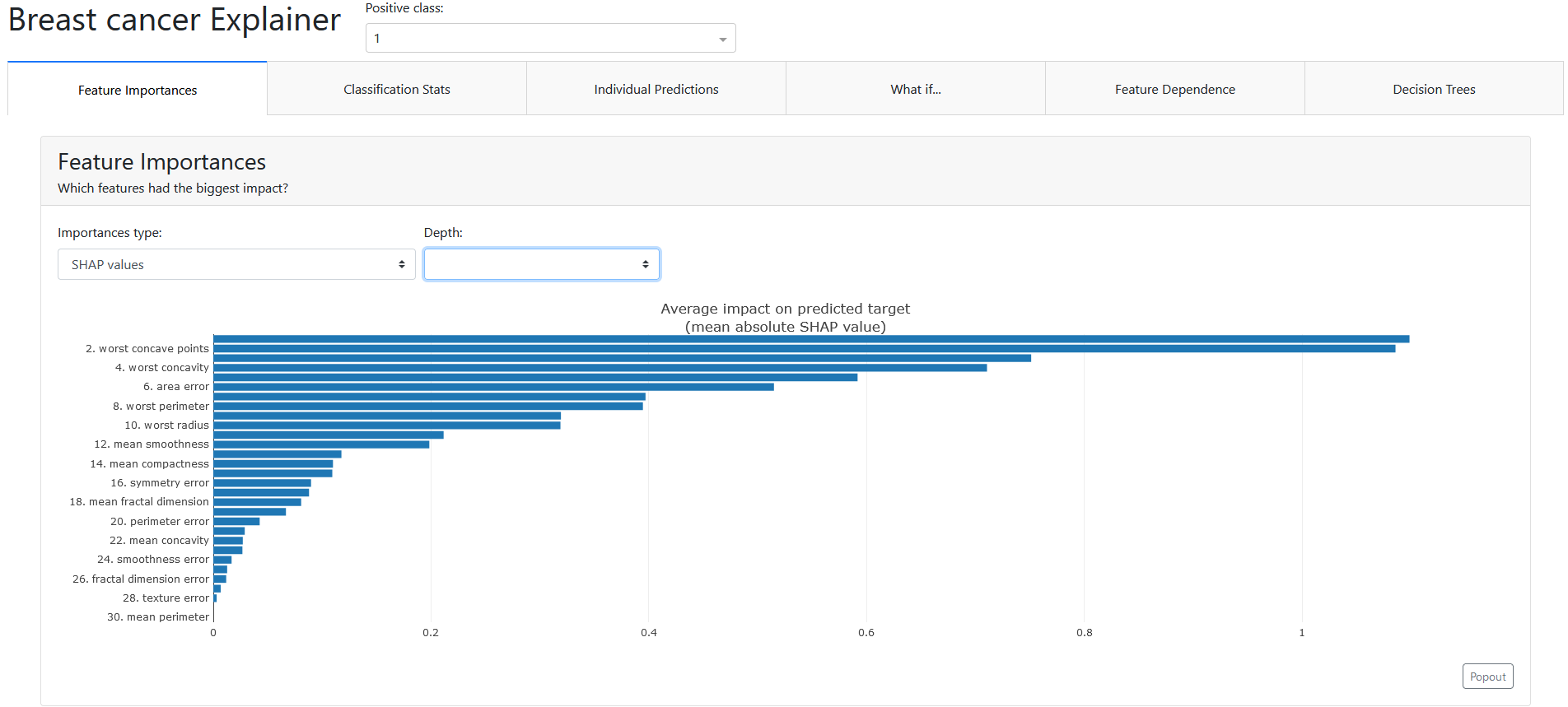
Task: Click the worst radius bar
Action: point(387,426)
